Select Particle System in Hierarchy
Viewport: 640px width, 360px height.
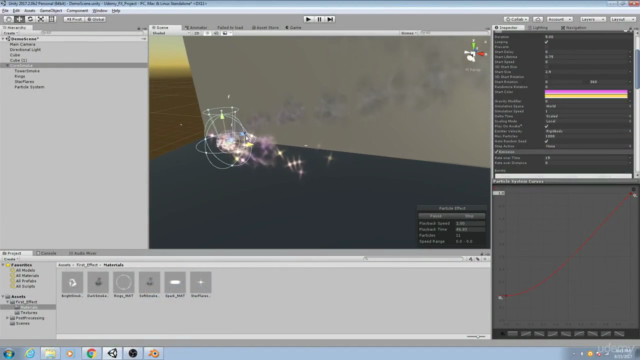(29, 87)
